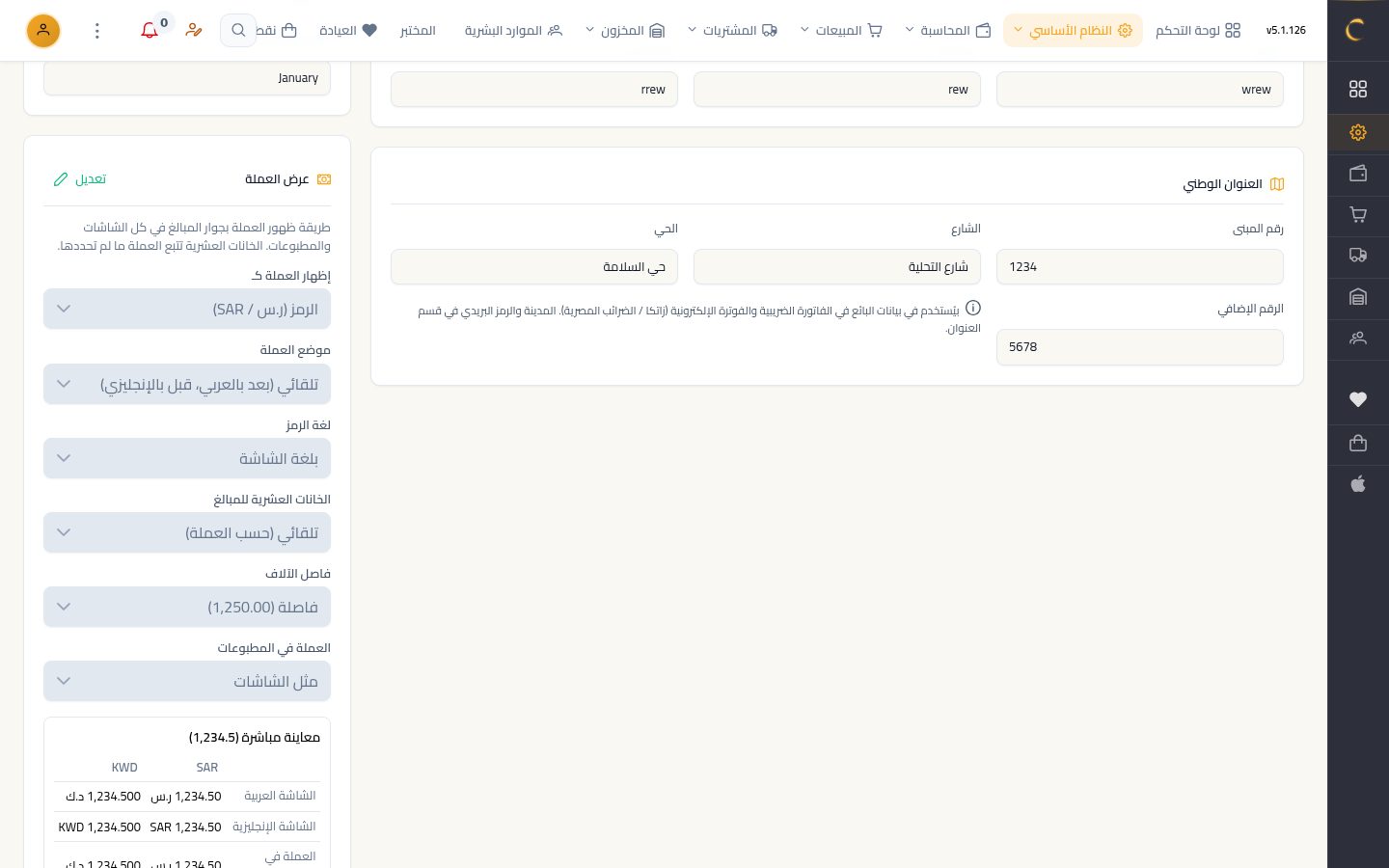Open 'المختبر' menu item
The height and width of the screenshot is (868, 1389).
pos(418,31)
